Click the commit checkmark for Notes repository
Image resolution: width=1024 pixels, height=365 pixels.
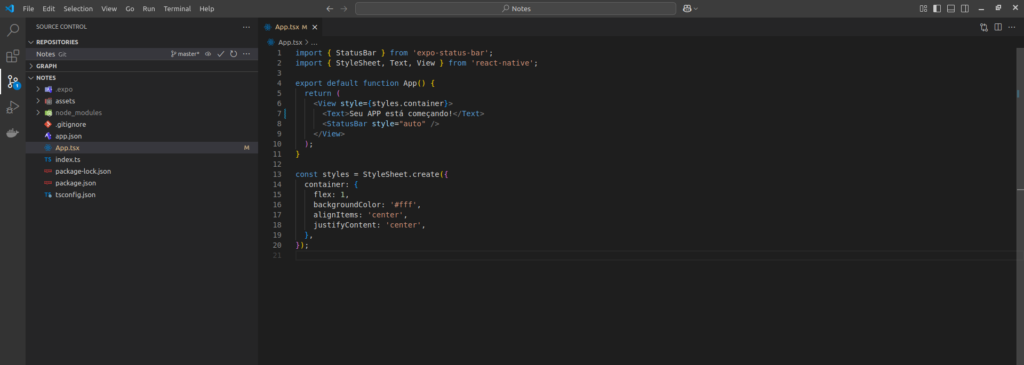221,54
